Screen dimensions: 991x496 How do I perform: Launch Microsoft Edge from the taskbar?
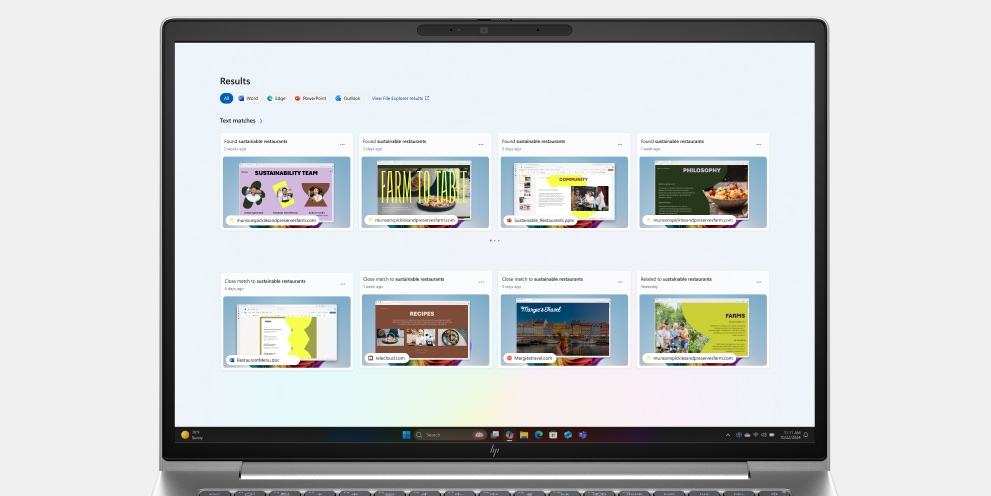coord(538,435)
